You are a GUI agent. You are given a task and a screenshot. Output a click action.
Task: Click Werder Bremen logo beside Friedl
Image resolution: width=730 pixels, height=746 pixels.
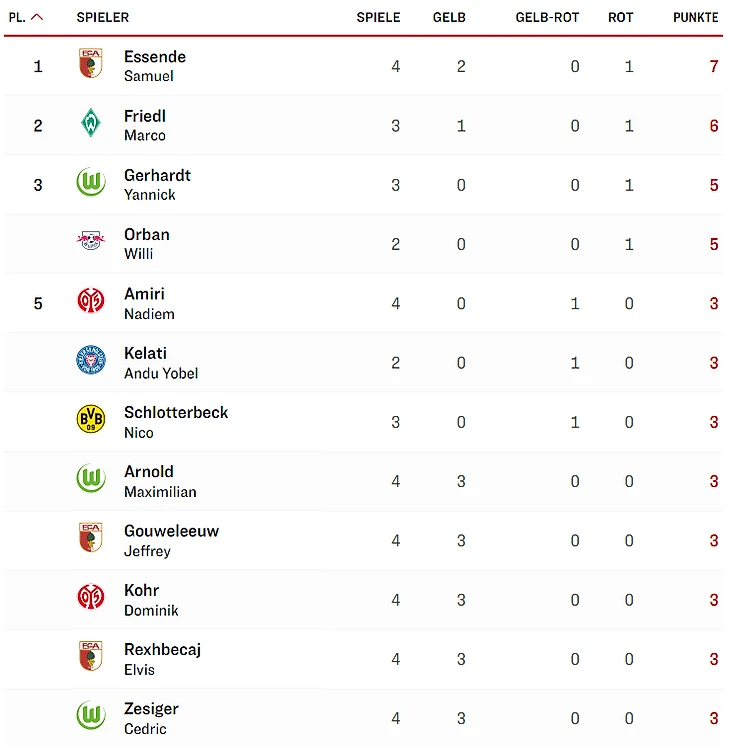click(91, 123)
